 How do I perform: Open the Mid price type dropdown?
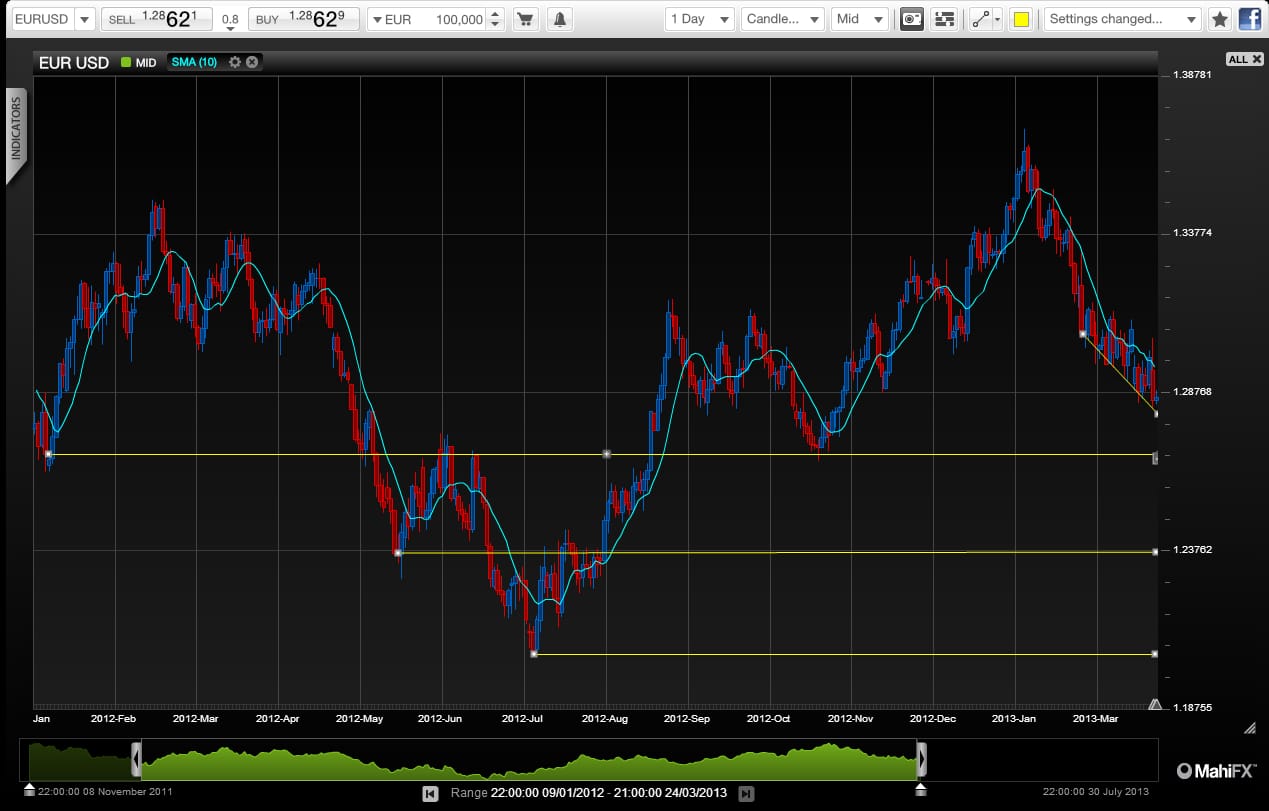pos(859,19)
